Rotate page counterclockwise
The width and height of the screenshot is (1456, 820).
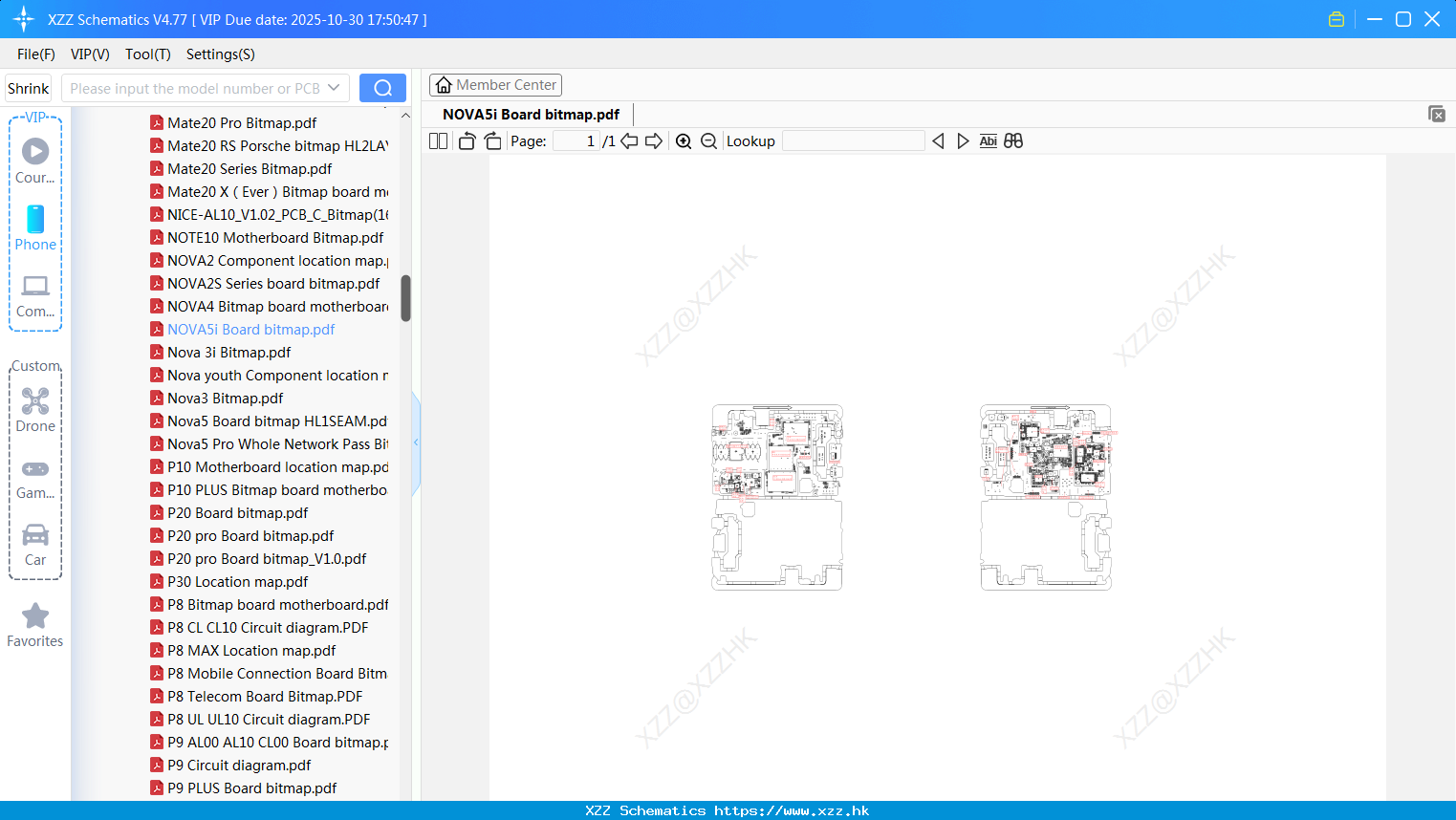point(467,140)
